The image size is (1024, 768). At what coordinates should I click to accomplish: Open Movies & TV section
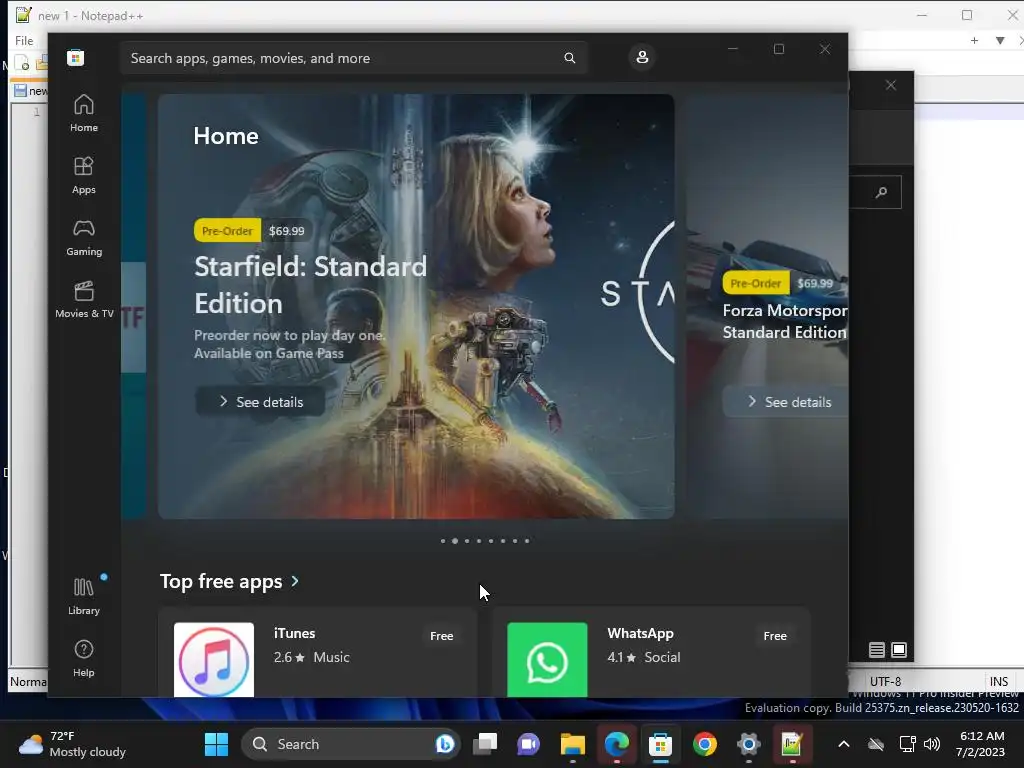coord(84,300)
